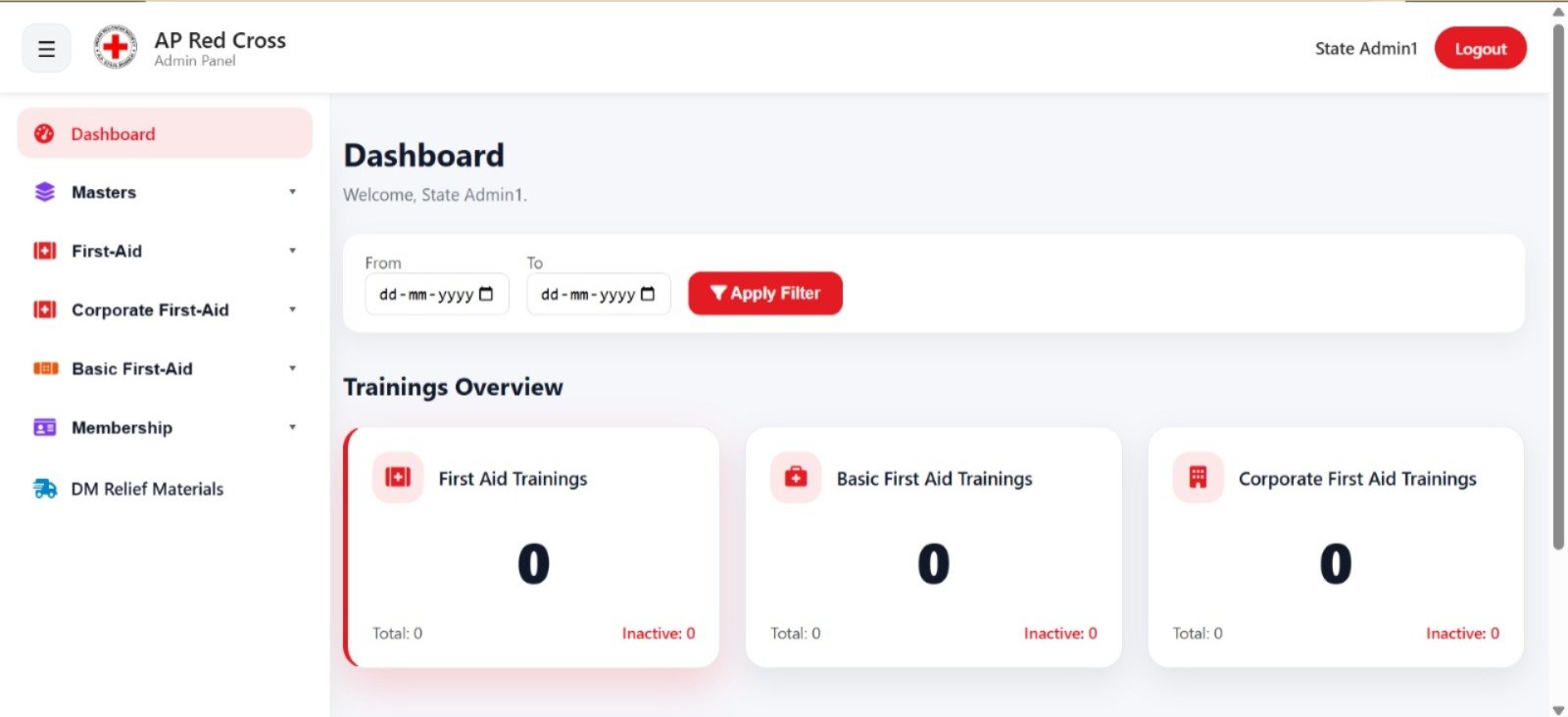
Task: Select First-Aid in the sidebar
Action: [165, 251]
